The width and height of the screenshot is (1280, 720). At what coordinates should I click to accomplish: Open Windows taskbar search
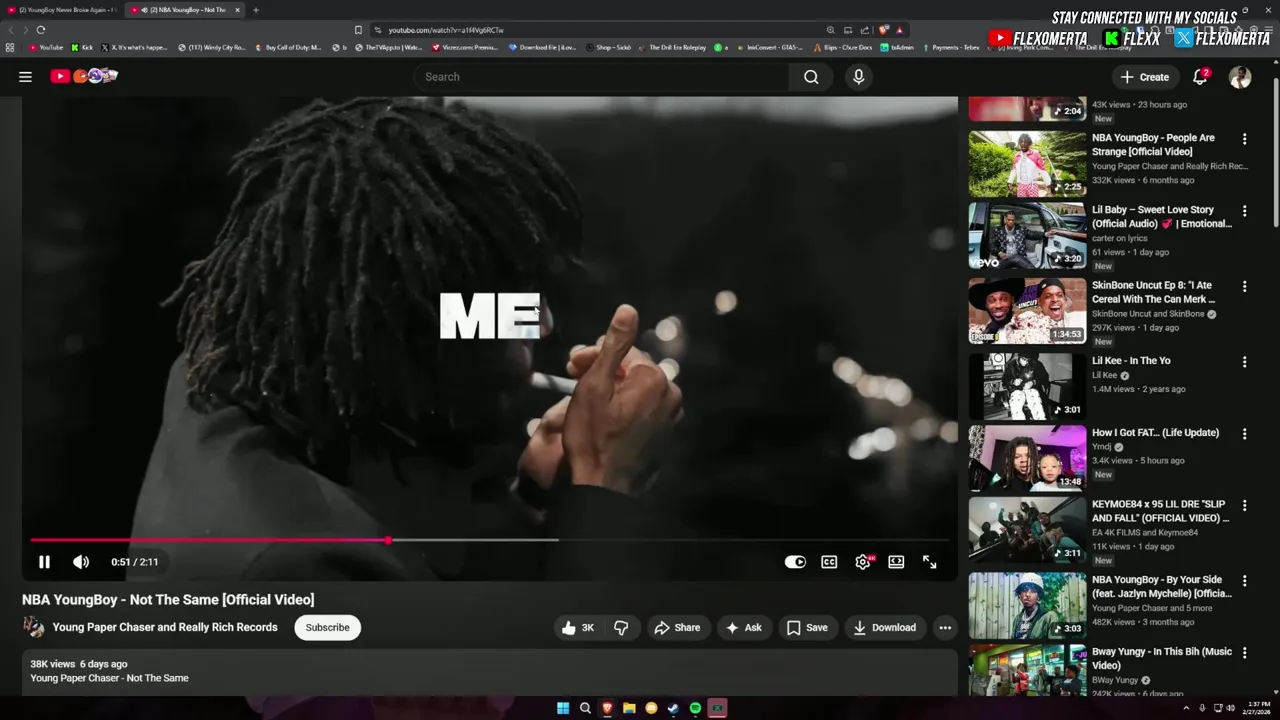585,709
